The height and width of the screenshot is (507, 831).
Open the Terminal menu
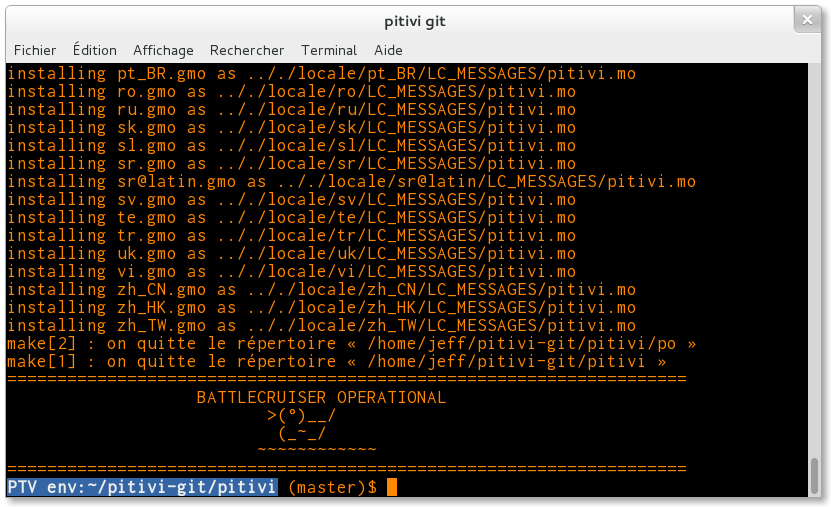tap(329, 50)
